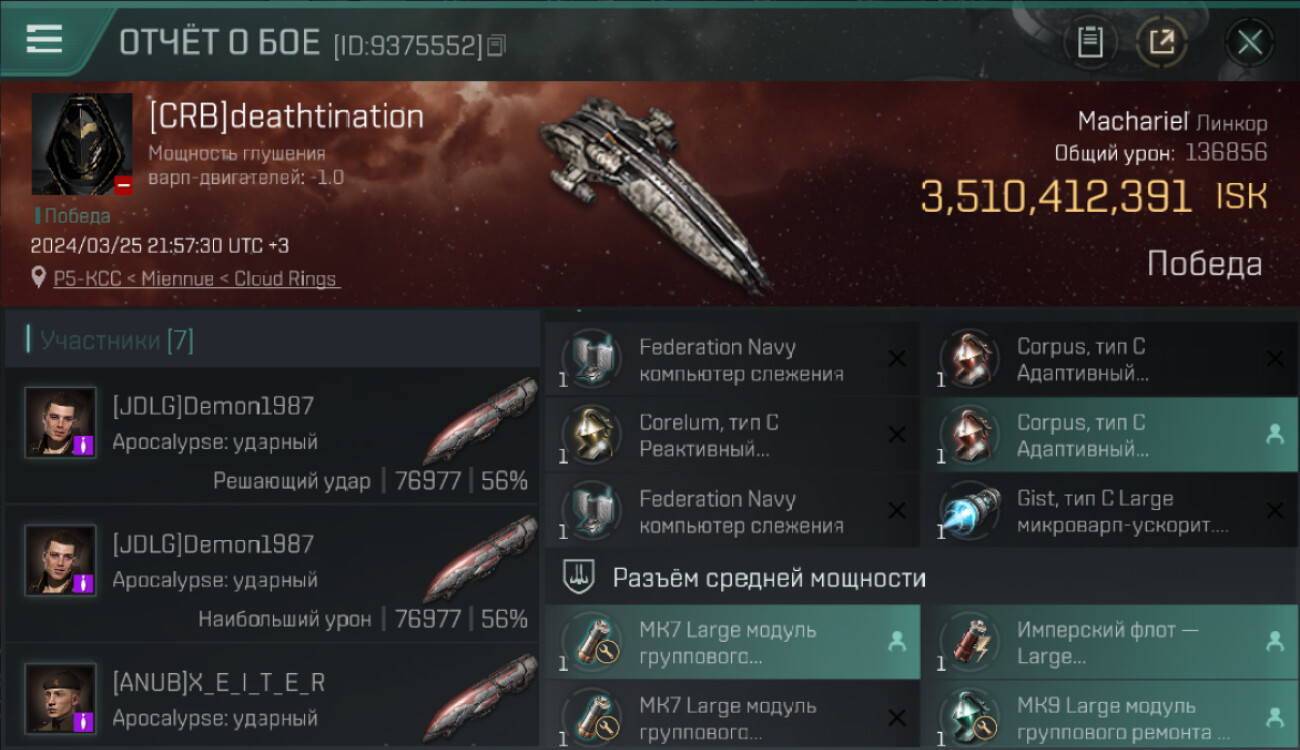Open the P5-KCC location link

tap(196, 279)
